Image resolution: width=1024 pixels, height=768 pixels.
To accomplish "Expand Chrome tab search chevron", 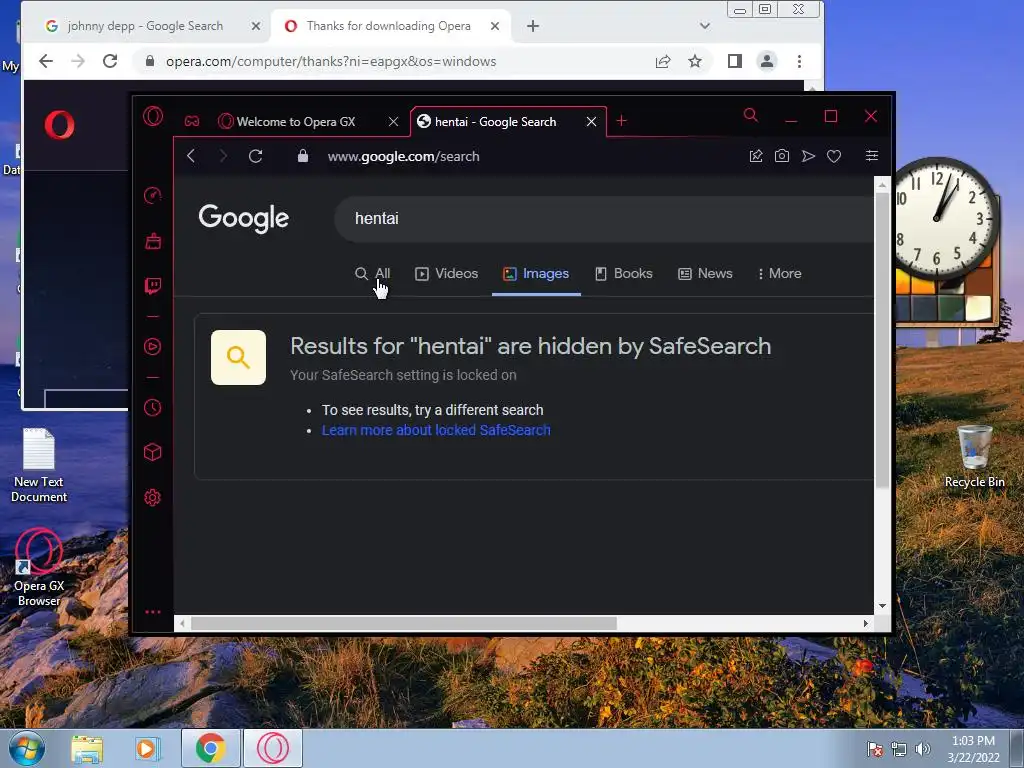I will (705, 26).
